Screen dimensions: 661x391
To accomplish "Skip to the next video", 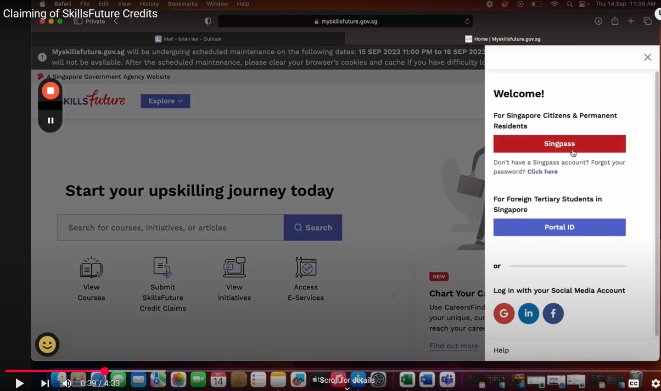I will (45, 383).
